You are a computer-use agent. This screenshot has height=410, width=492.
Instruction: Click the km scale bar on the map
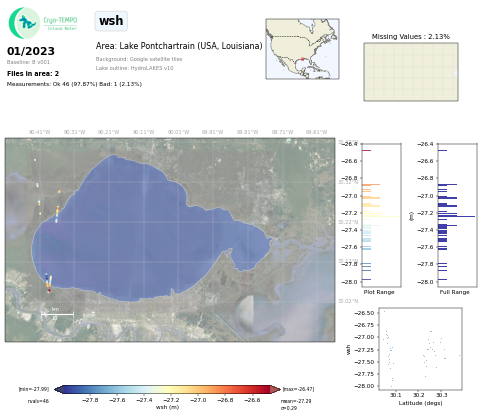tap(57, 314)
